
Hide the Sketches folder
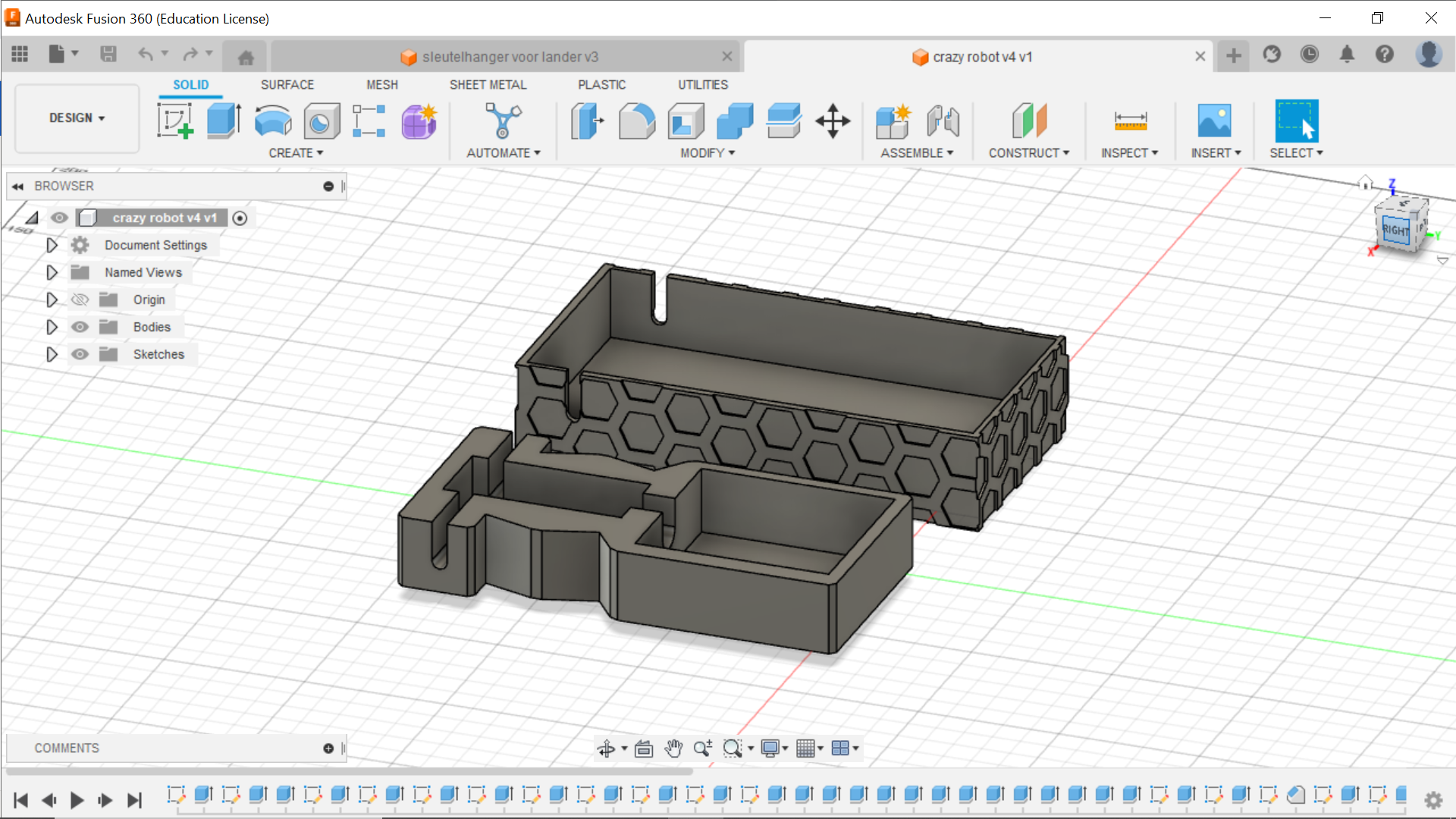[80, 353]
